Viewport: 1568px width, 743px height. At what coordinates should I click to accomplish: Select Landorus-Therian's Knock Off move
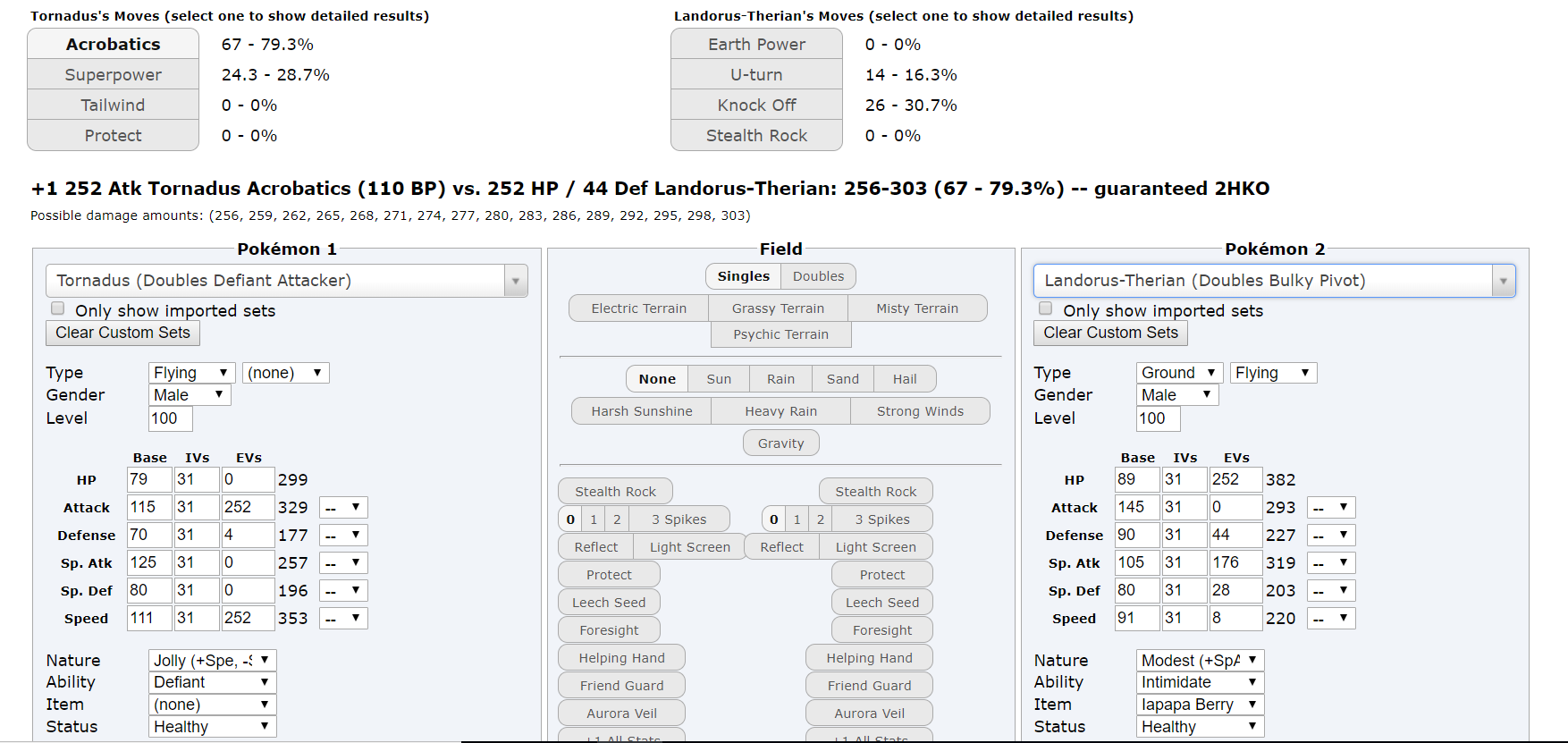click(x=756, y=105)
